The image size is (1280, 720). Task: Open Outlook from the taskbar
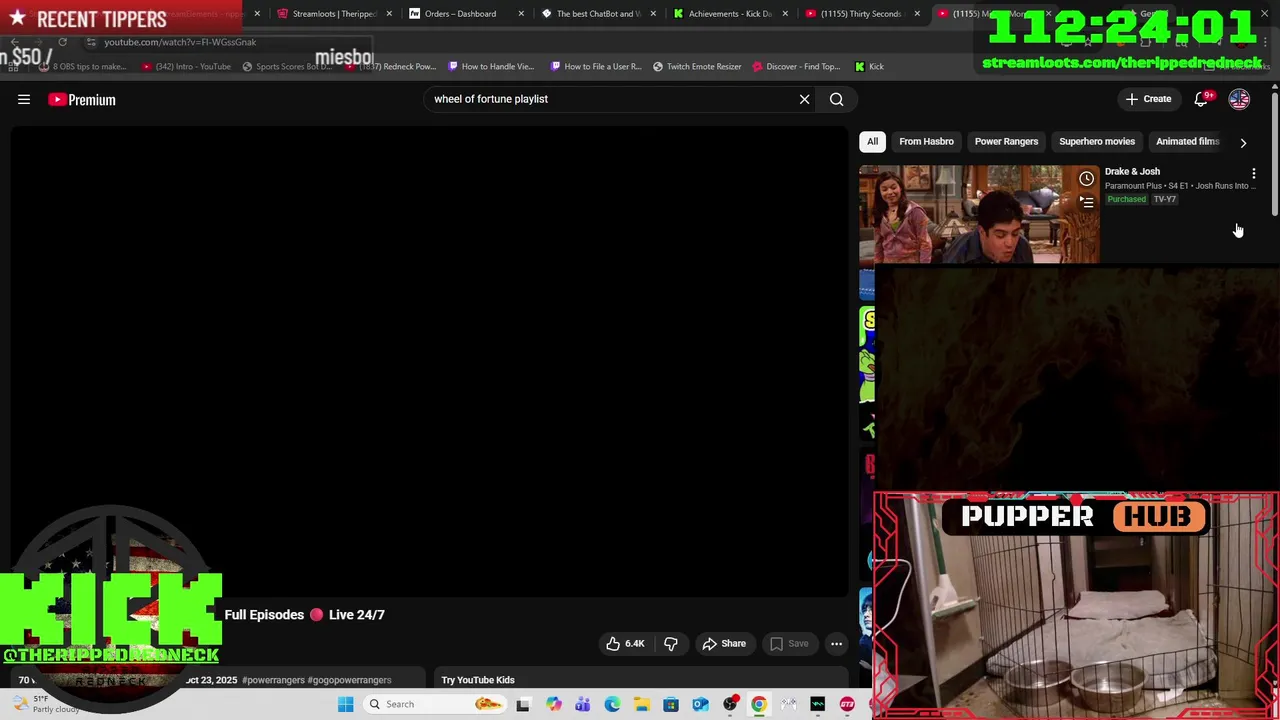pyautogui.click(x=700, y=704)
